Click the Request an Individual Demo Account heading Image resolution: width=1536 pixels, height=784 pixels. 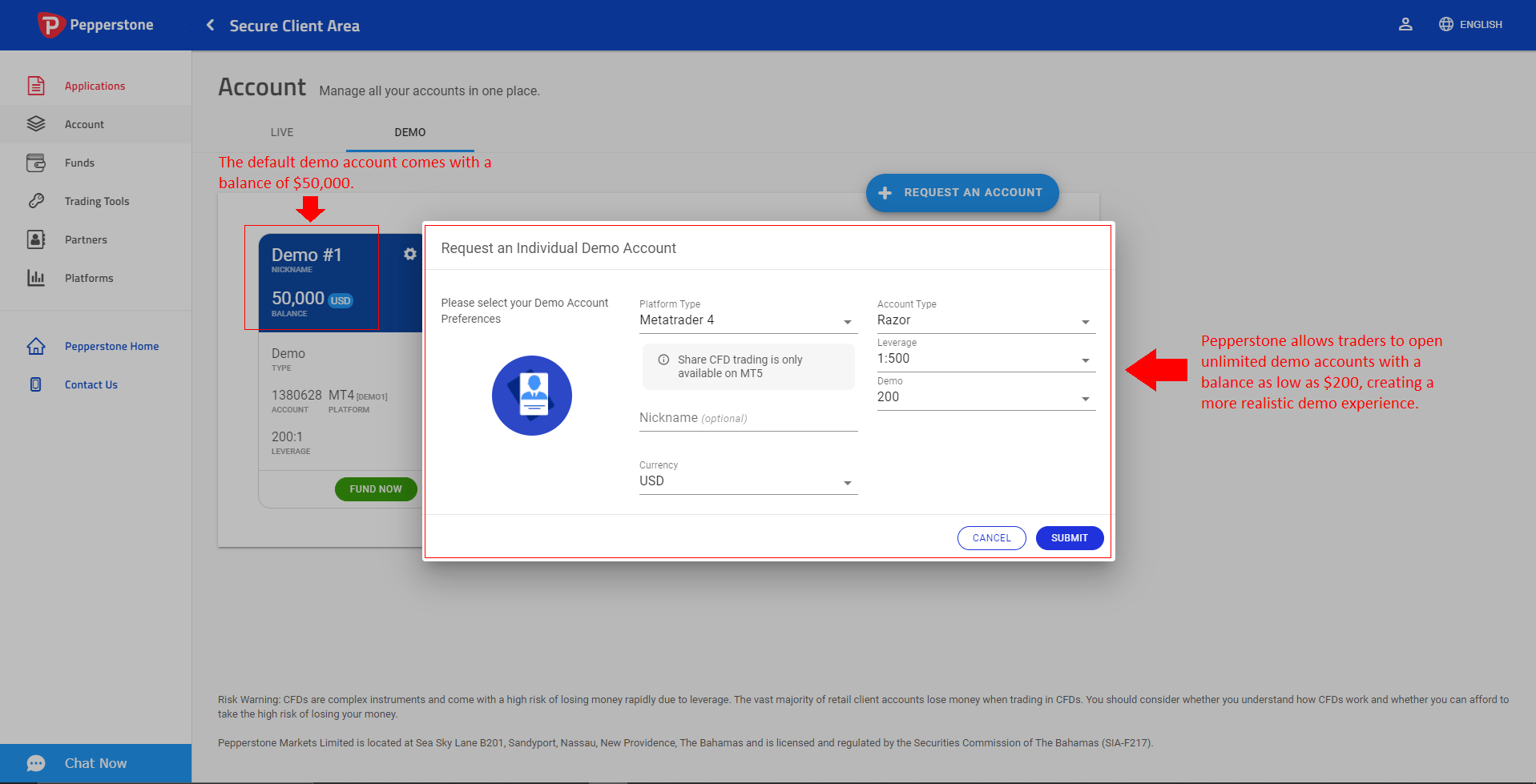558,248
